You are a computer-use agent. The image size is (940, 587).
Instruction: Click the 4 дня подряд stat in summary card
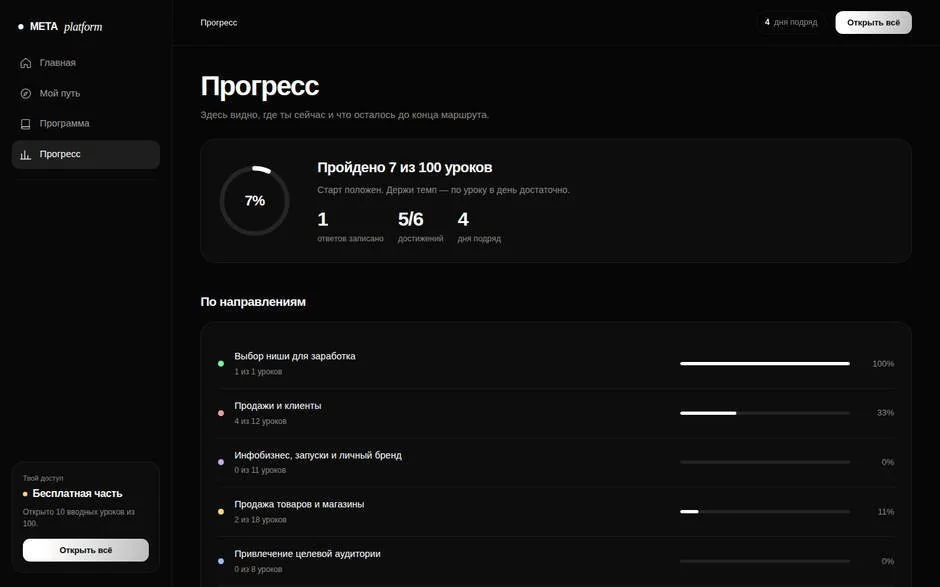479,227
